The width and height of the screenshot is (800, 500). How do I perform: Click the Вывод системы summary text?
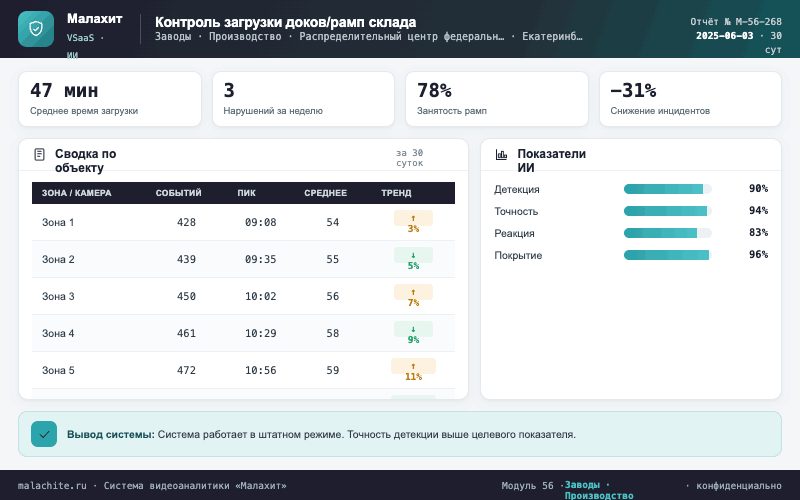[321, 435]
